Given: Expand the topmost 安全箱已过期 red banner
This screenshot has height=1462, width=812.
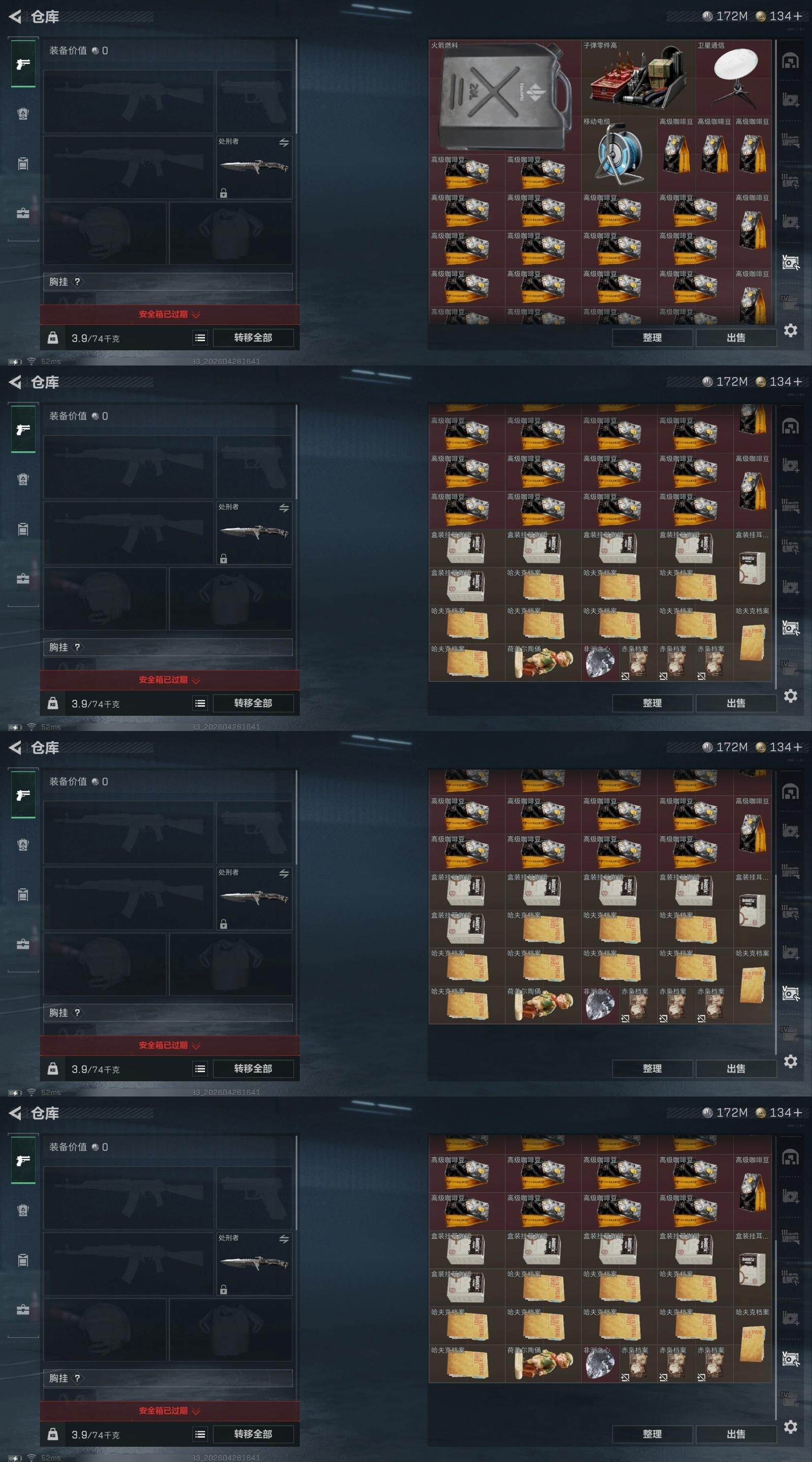Looking at the screenshot, I should (170, 314).
